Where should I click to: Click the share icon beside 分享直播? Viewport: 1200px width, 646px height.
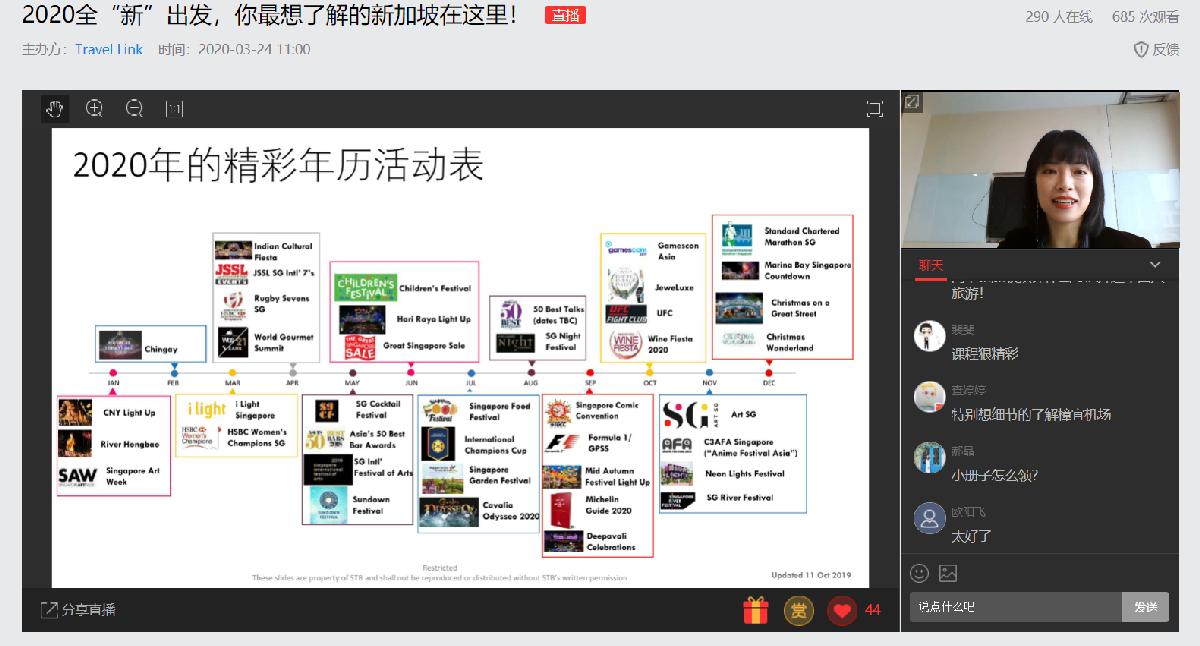click(x=48, y=609)
